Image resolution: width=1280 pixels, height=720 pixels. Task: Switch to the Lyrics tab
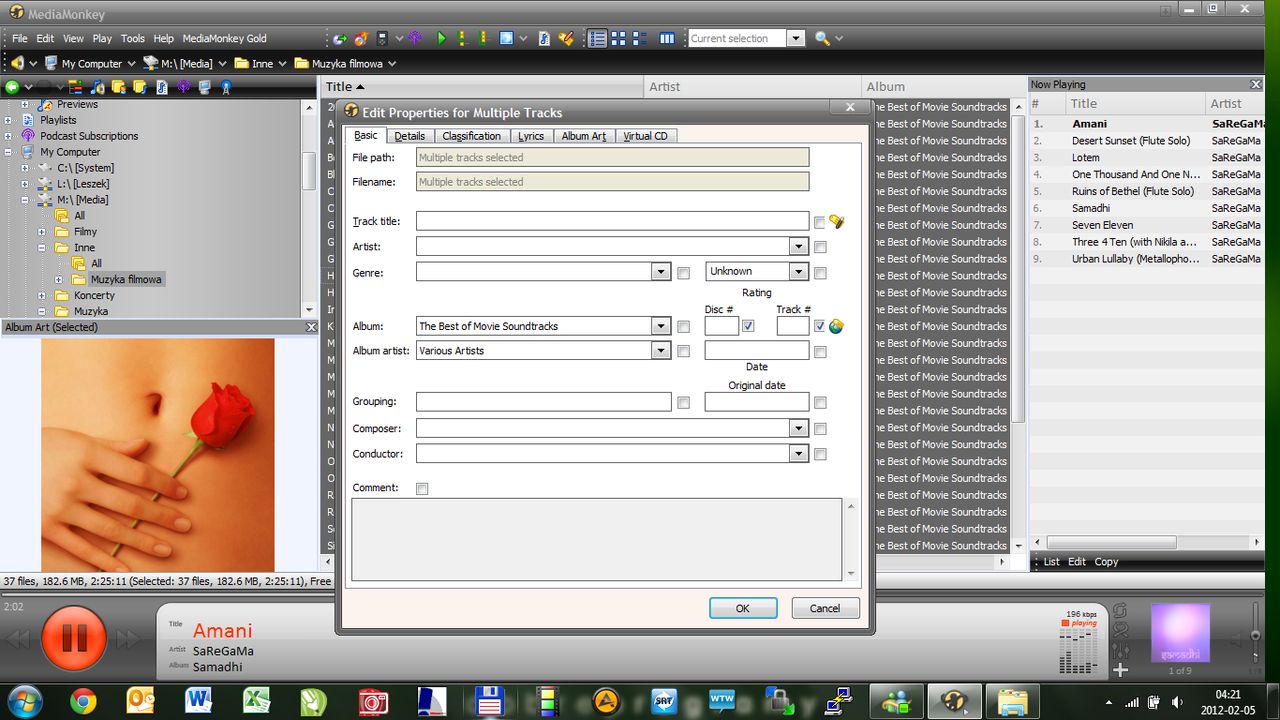531,136
